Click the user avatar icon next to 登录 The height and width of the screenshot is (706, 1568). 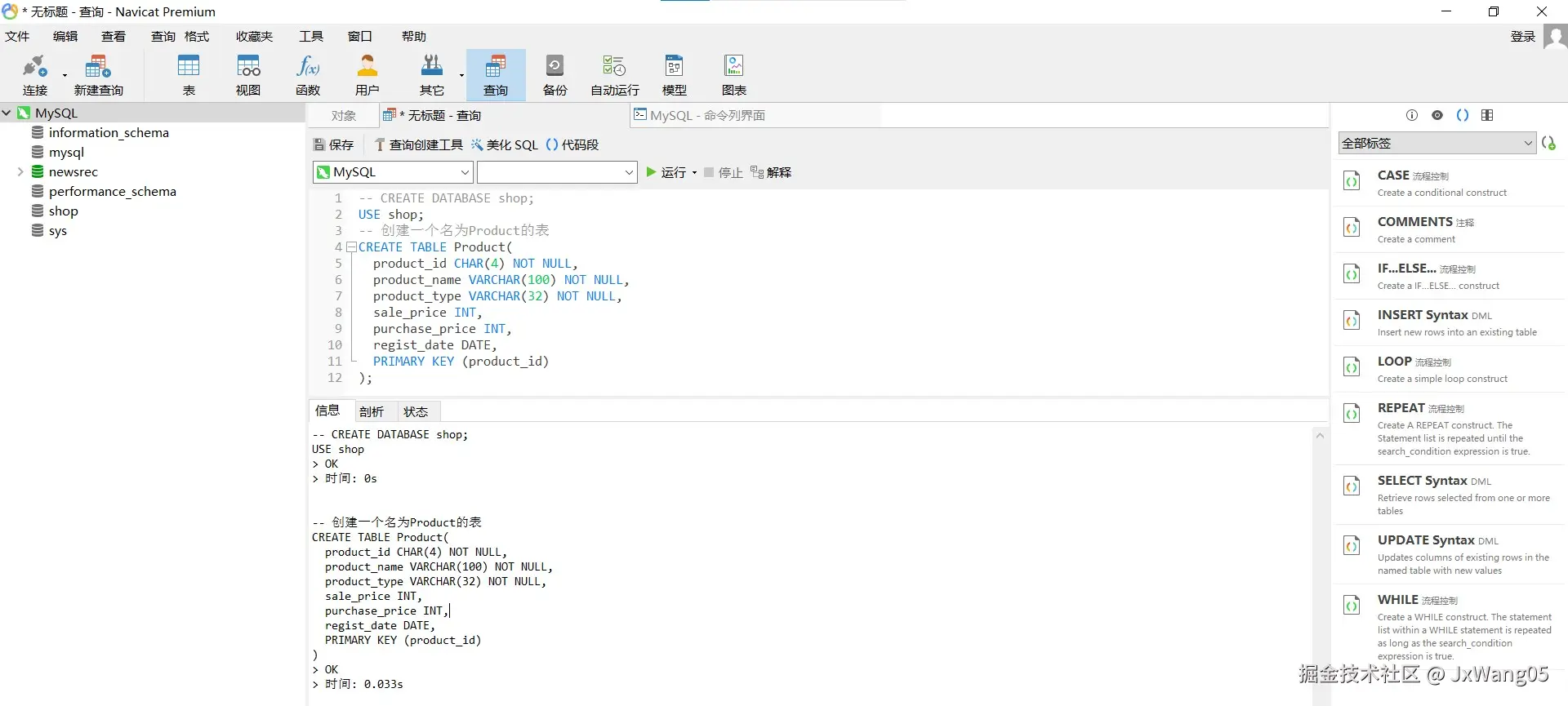point(1555,37)
